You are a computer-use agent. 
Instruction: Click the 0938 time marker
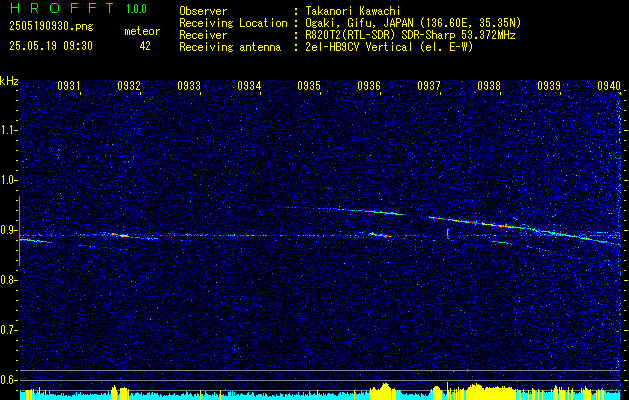[489, 85]
